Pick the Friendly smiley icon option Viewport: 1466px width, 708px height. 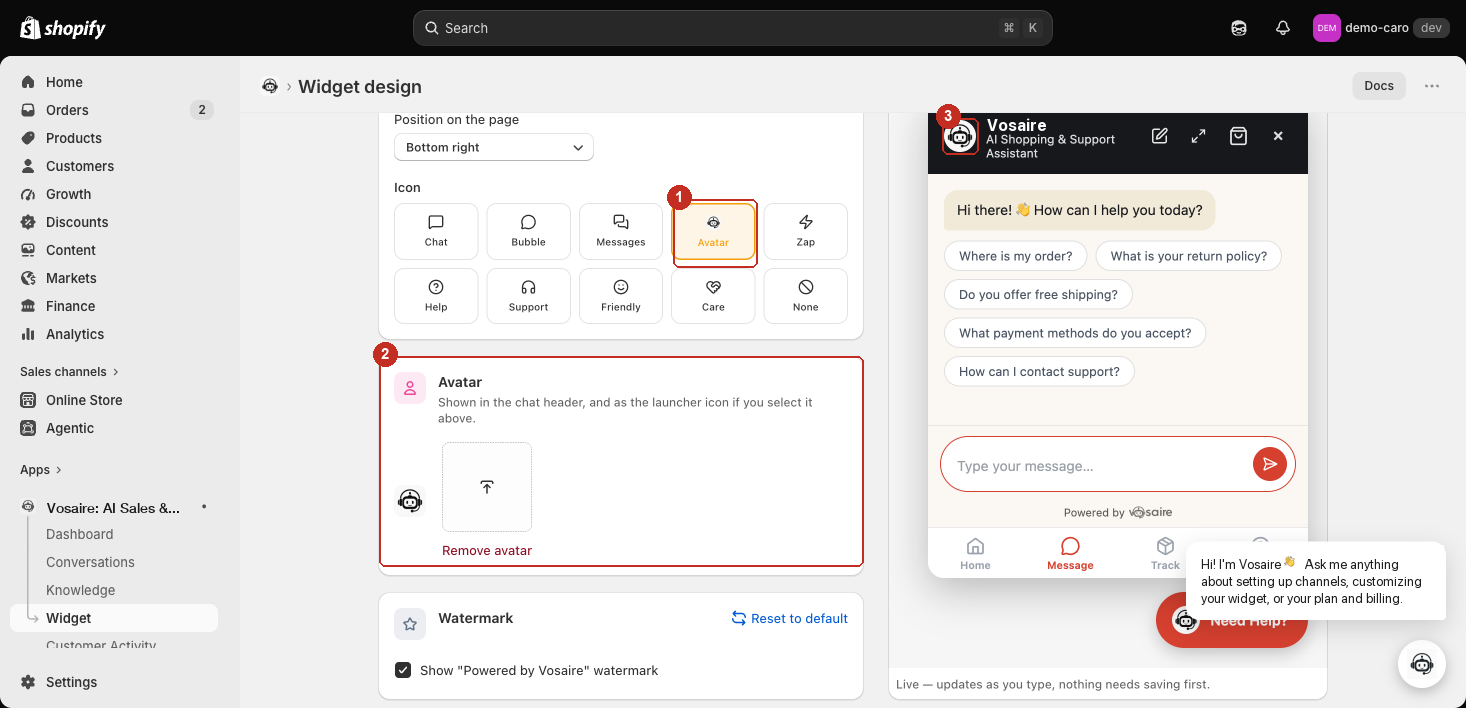(621, 296)
